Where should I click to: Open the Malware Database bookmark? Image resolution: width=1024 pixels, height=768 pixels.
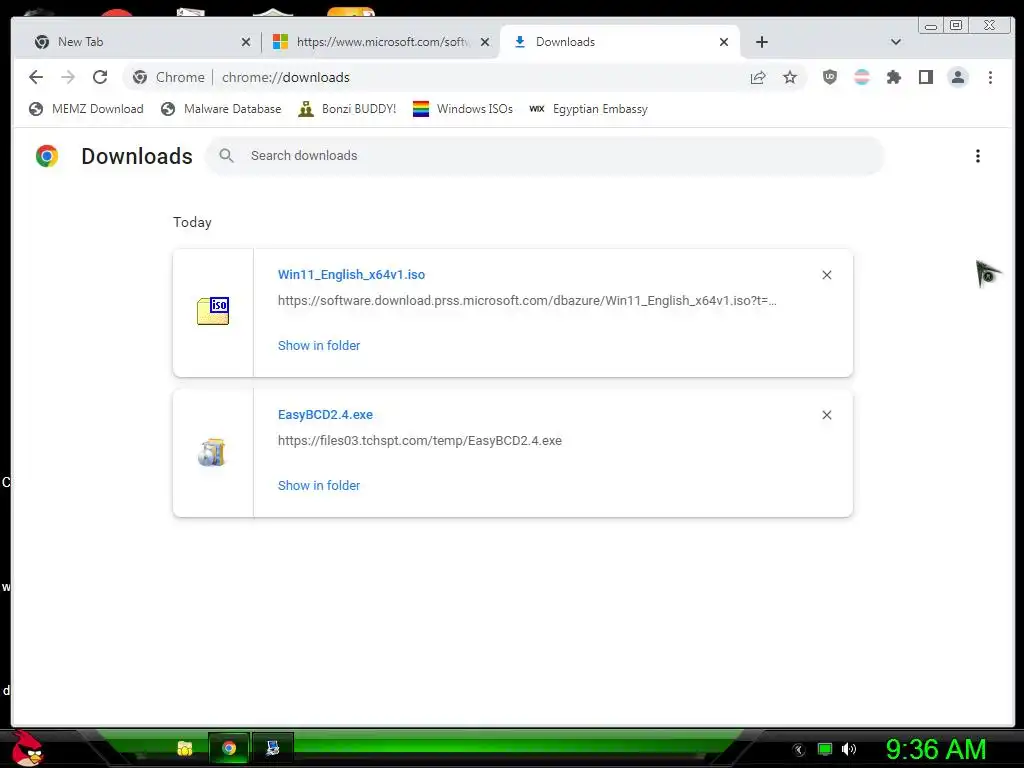point(221,109)
